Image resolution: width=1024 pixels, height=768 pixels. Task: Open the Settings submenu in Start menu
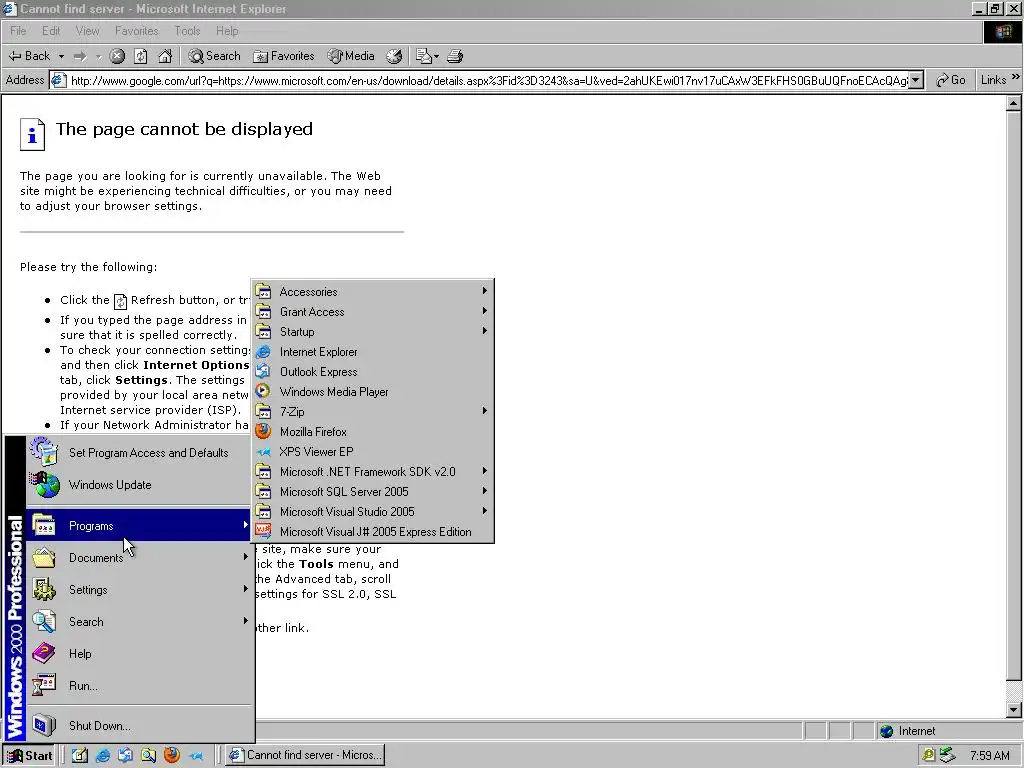tap(139, 590)
